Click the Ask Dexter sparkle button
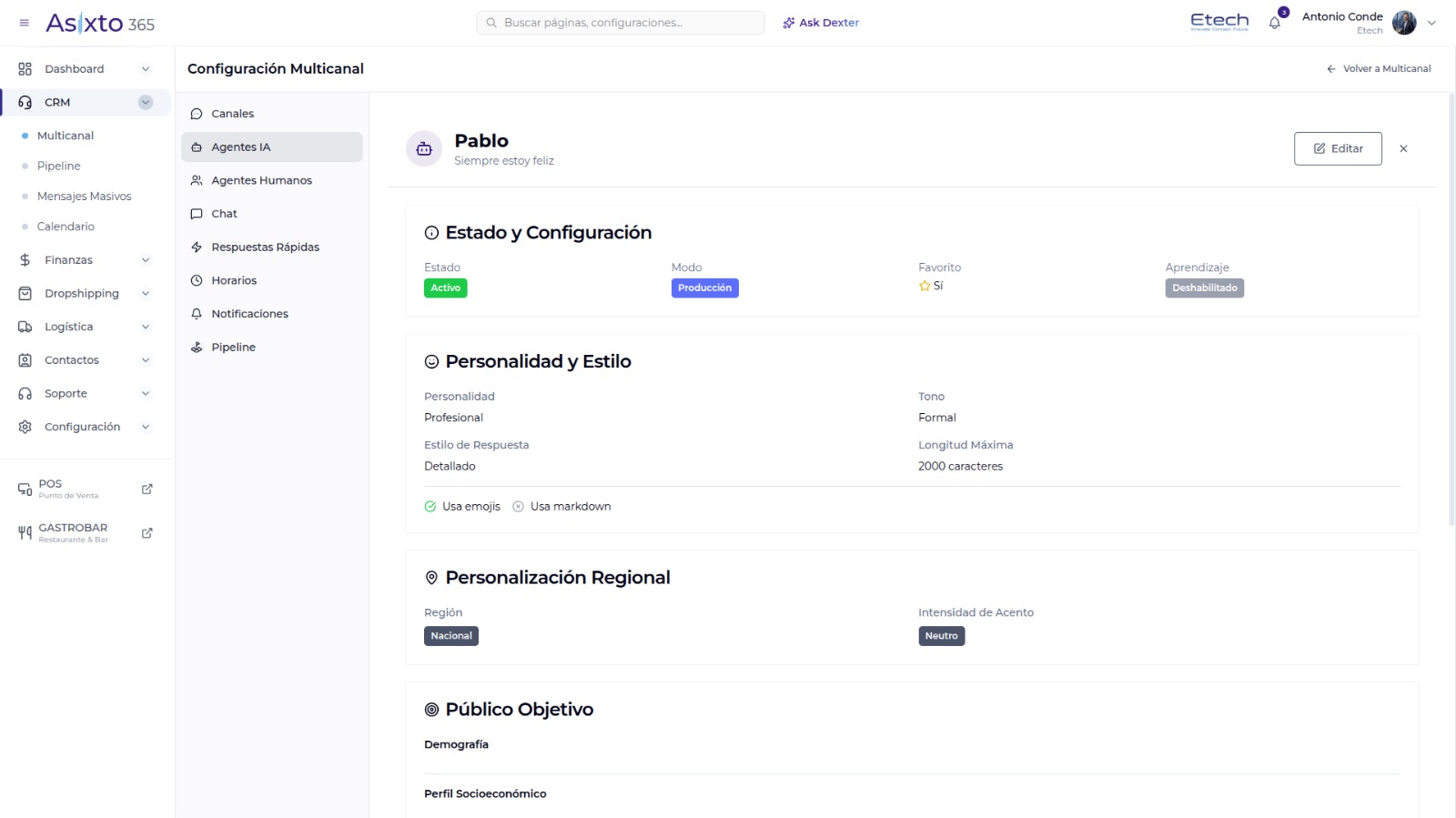The width and height of the screenshot is (1456, 818). point(821,23)
